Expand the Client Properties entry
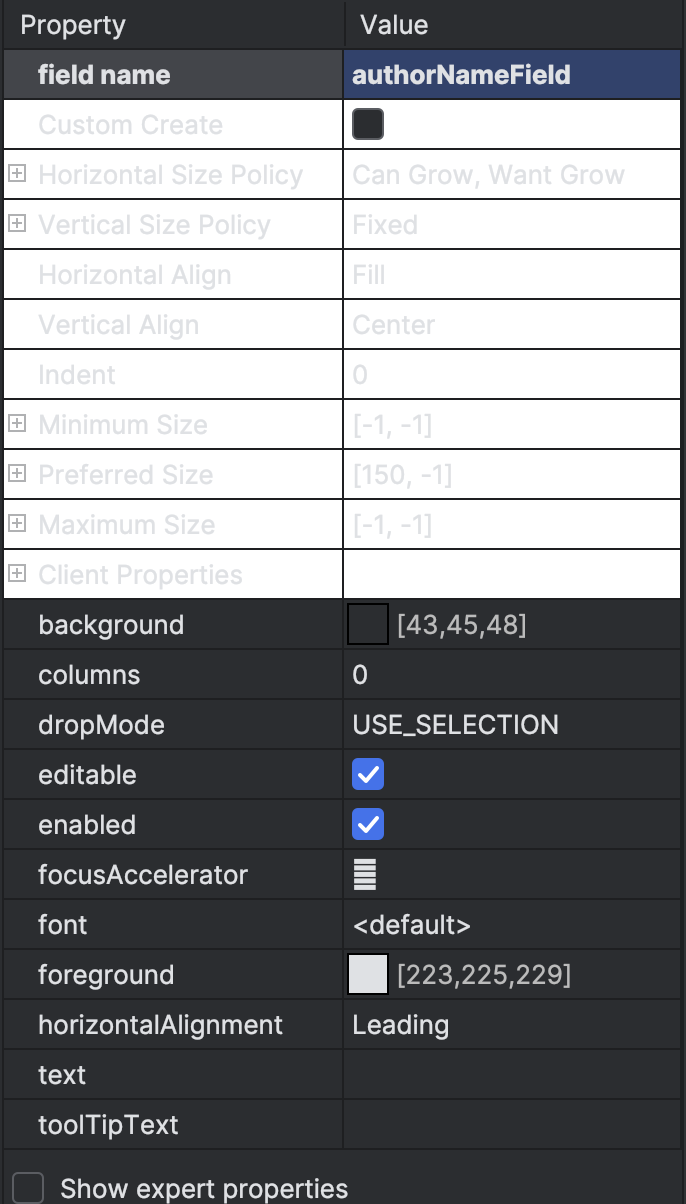This screenshot has height=1204, width=686. tap(16, 574)
